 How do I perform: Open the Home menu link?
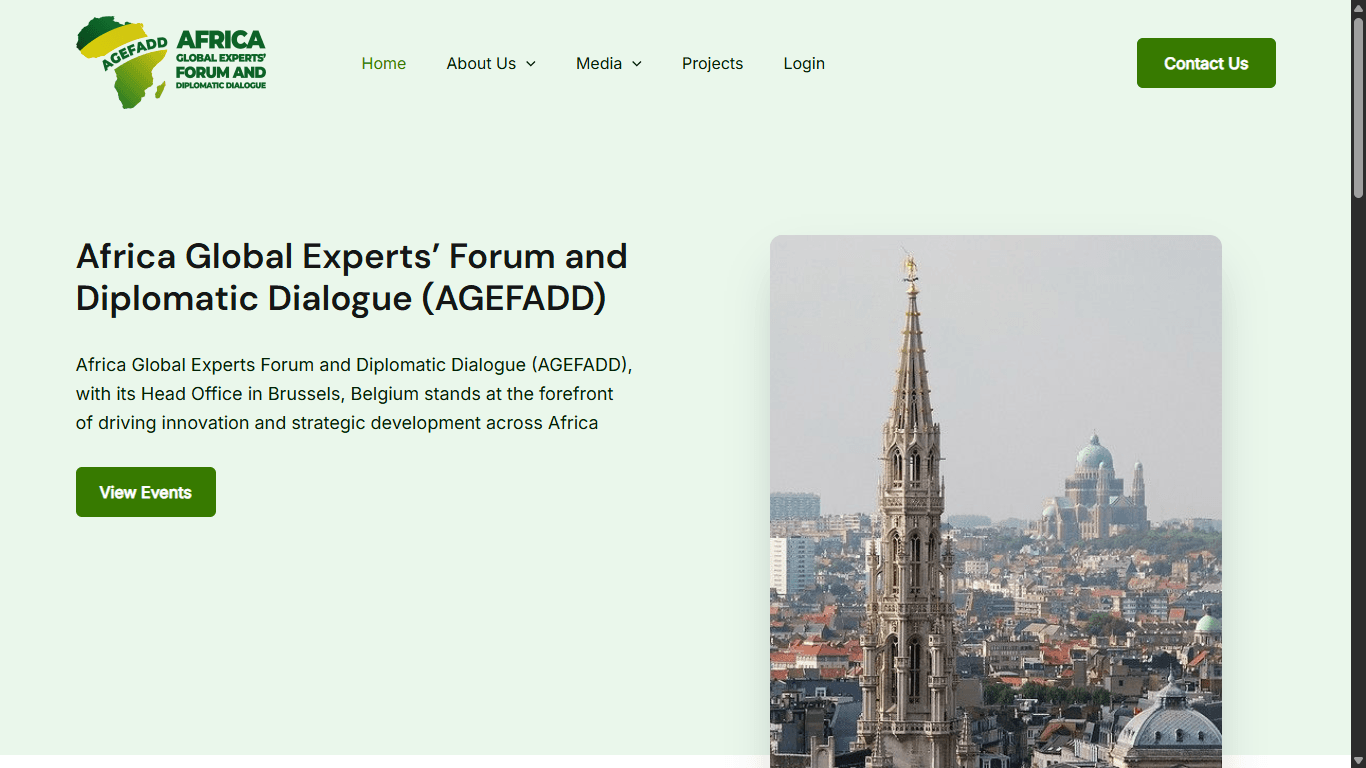pos(384,63)
